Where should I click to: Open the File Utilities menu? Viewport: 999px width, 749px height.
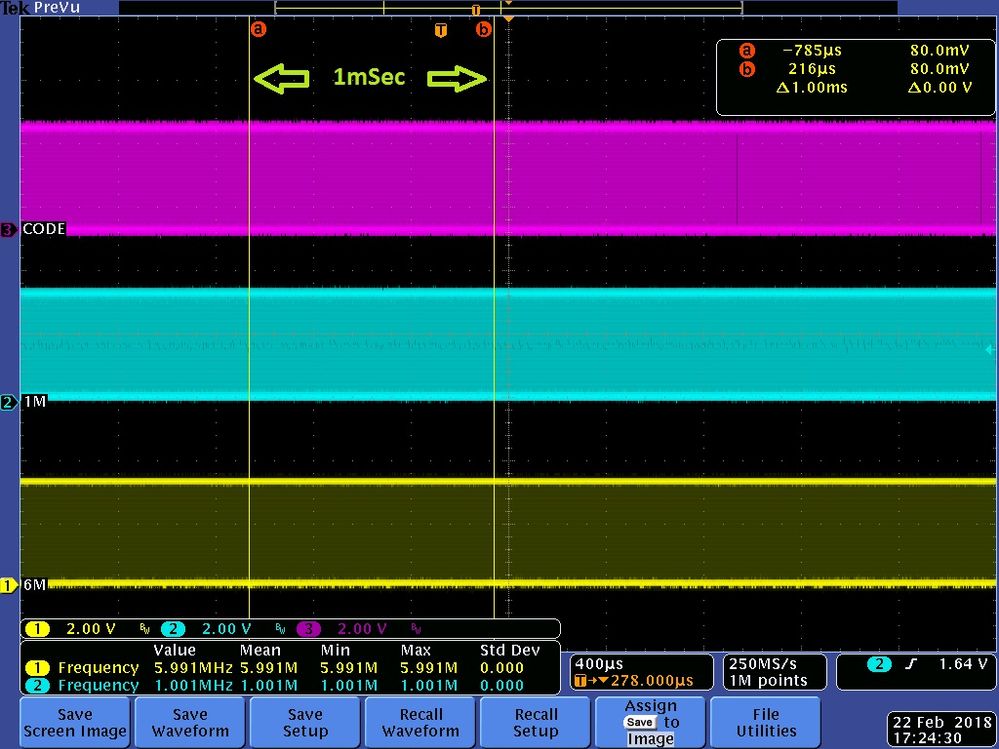(766, 722)
